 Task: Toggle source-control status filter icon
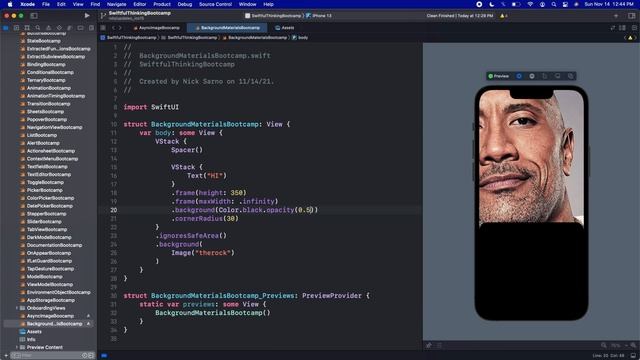91,356
